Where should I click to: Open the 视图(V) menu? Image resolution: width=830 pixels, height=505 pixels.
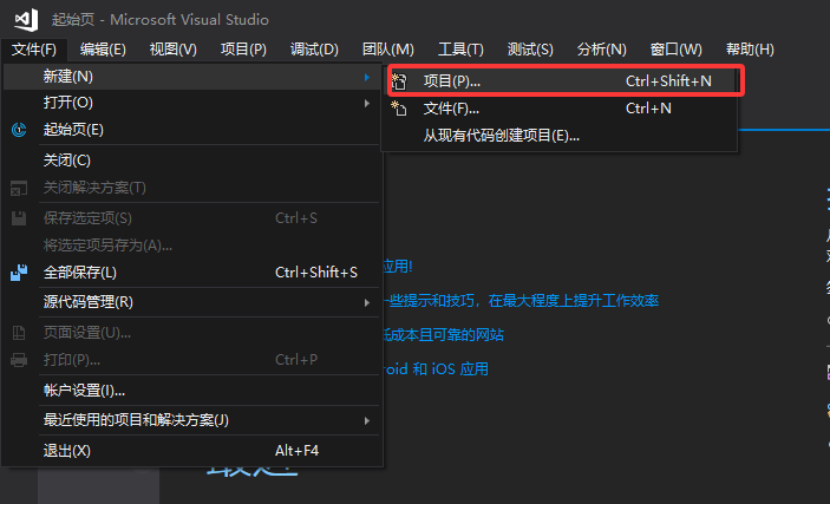pyautogui.click(x=173, y=50)
